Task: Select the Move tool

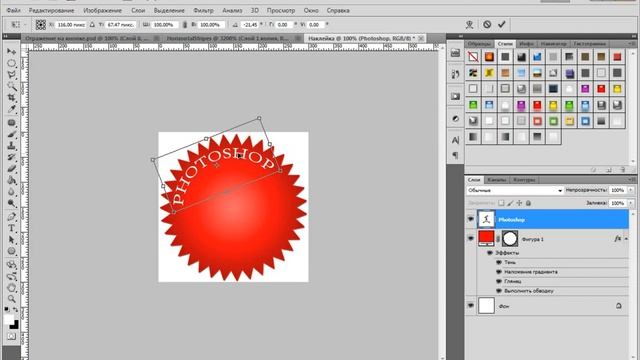Action: (x=11, y=51)
